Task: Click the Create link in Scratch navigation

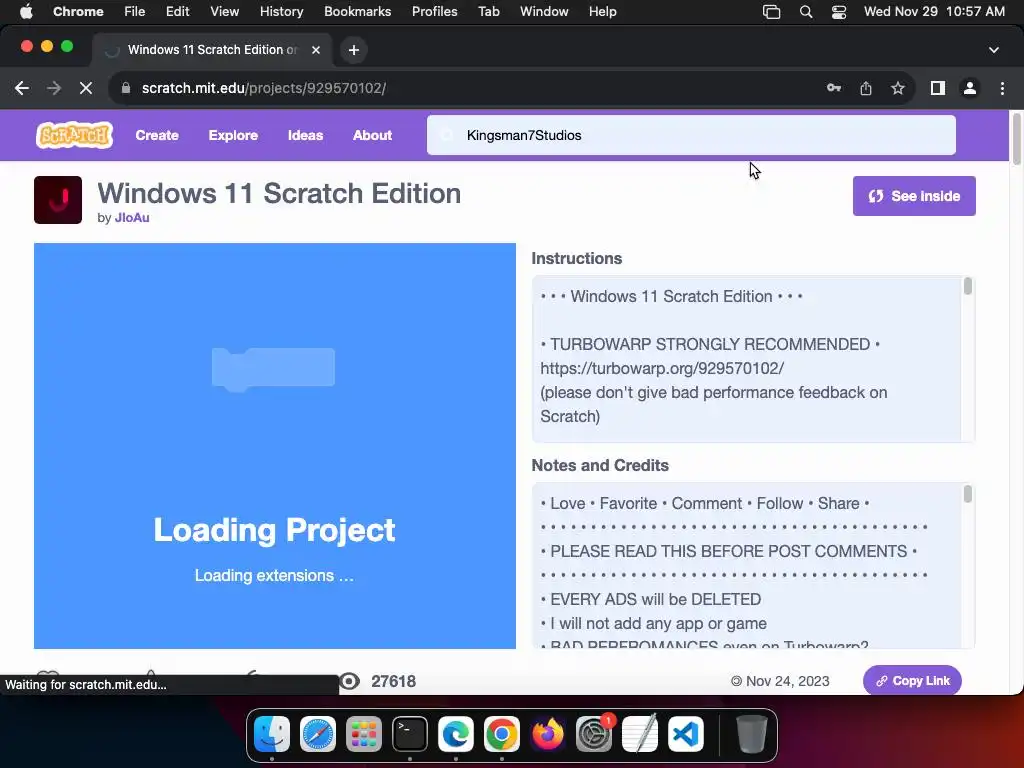Action: click(157, 135)
